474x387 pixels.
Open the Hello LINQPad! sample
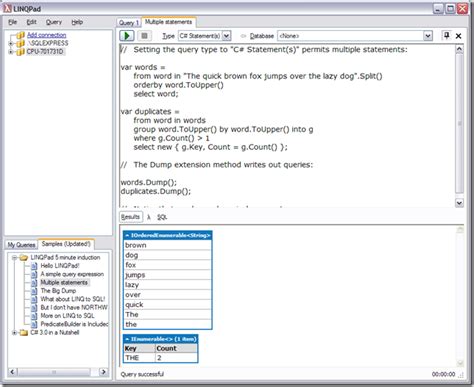(60, 266)
